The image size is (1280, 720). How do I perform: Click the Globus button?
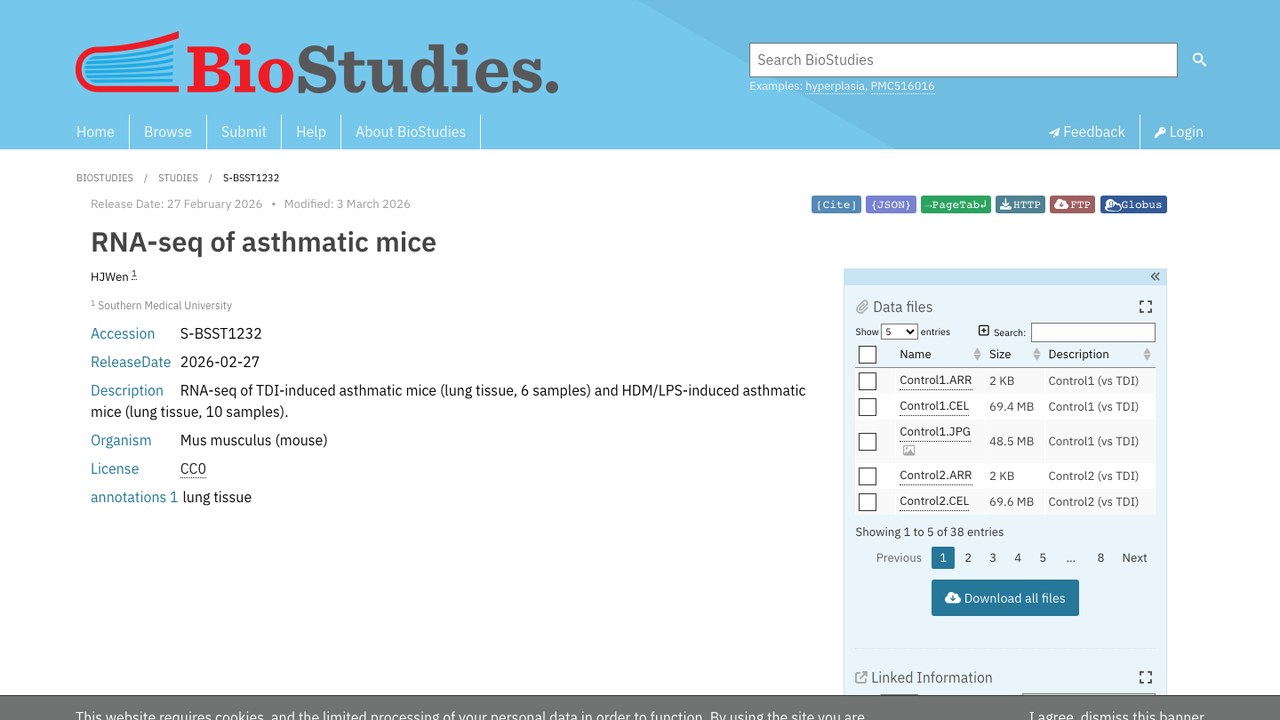click(x=1134, y=205)
